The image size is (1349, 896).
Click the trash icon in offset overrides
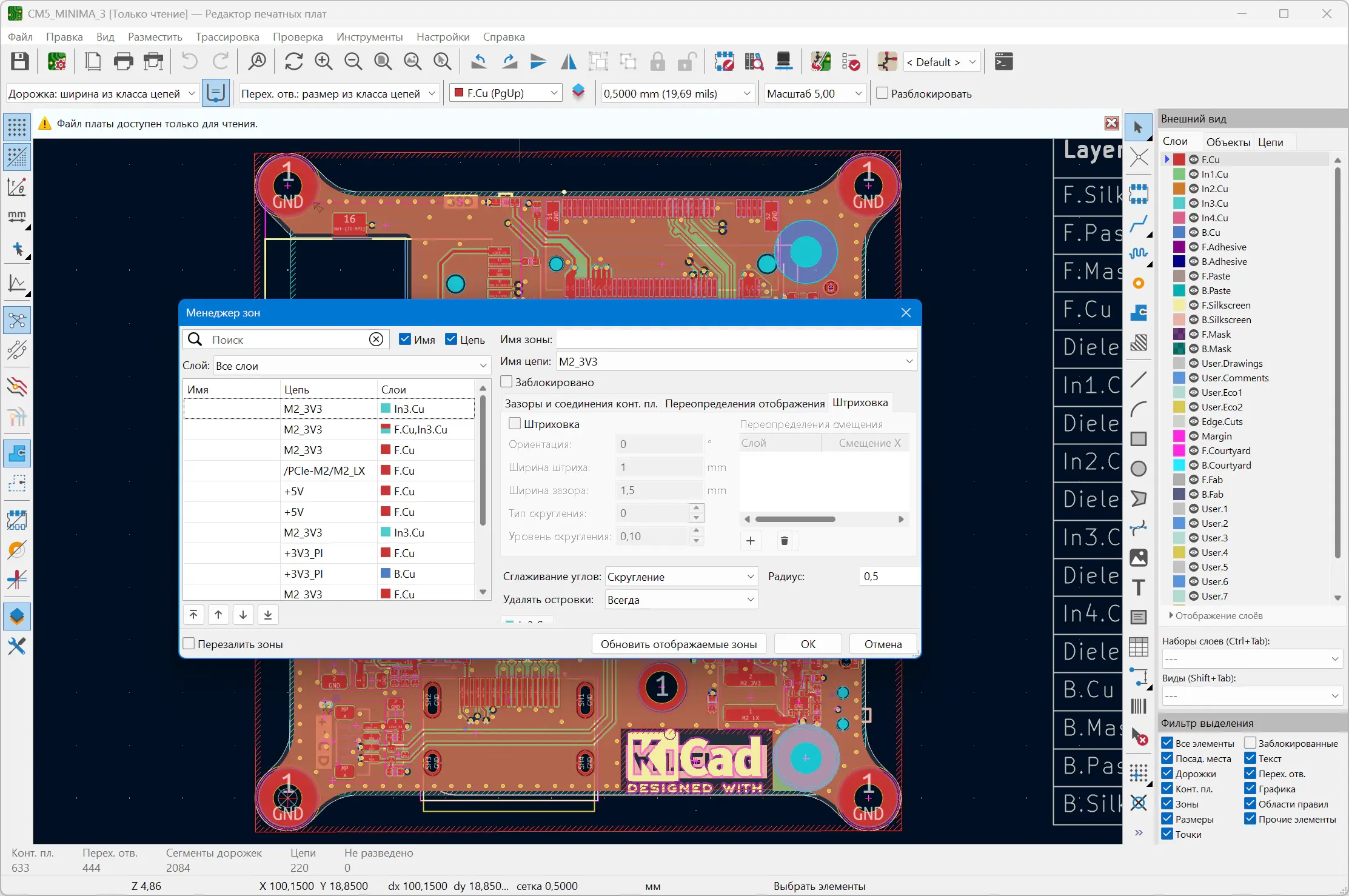[784, 541]
